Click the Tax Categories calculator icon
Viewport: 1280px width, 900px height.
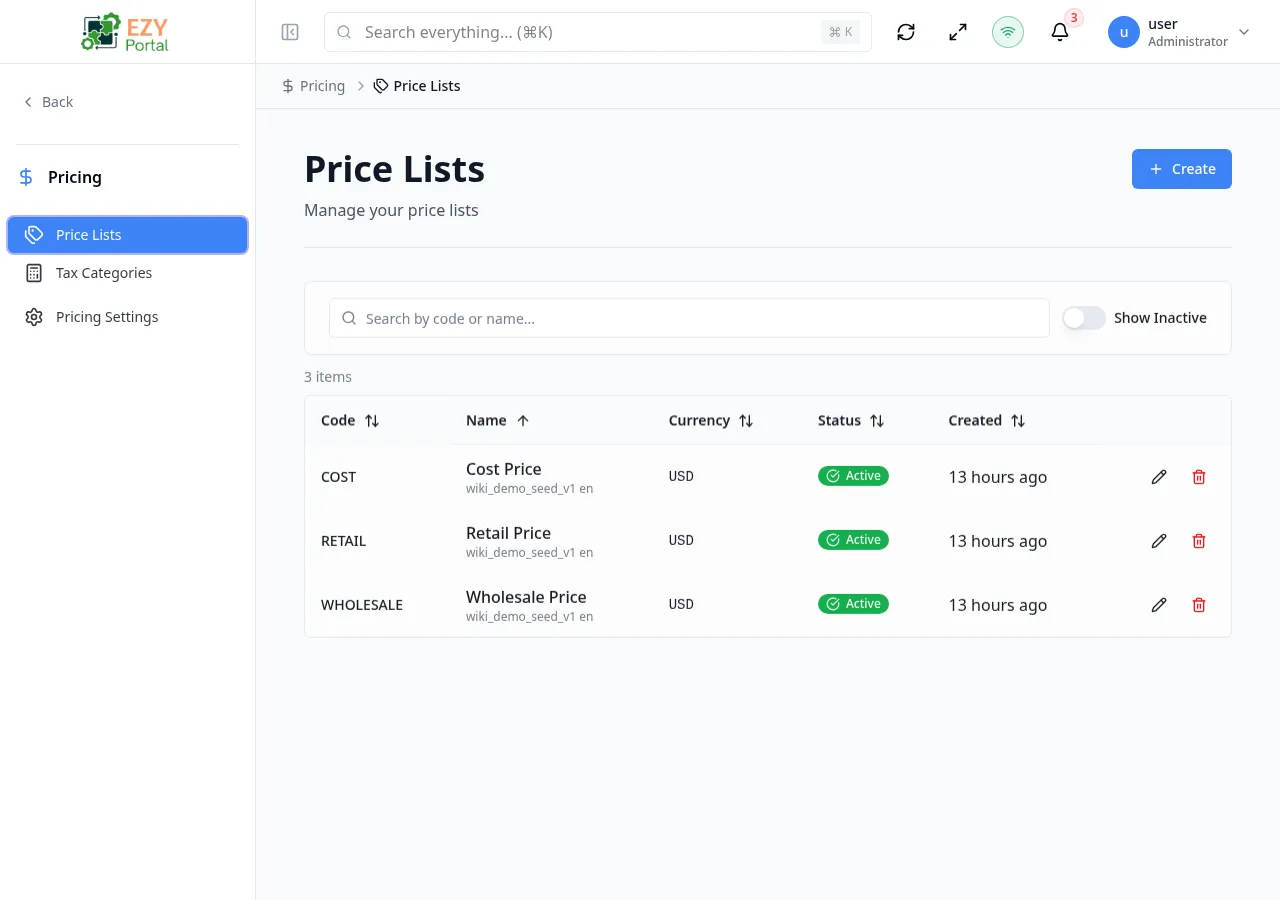click(x=34, y=273)
